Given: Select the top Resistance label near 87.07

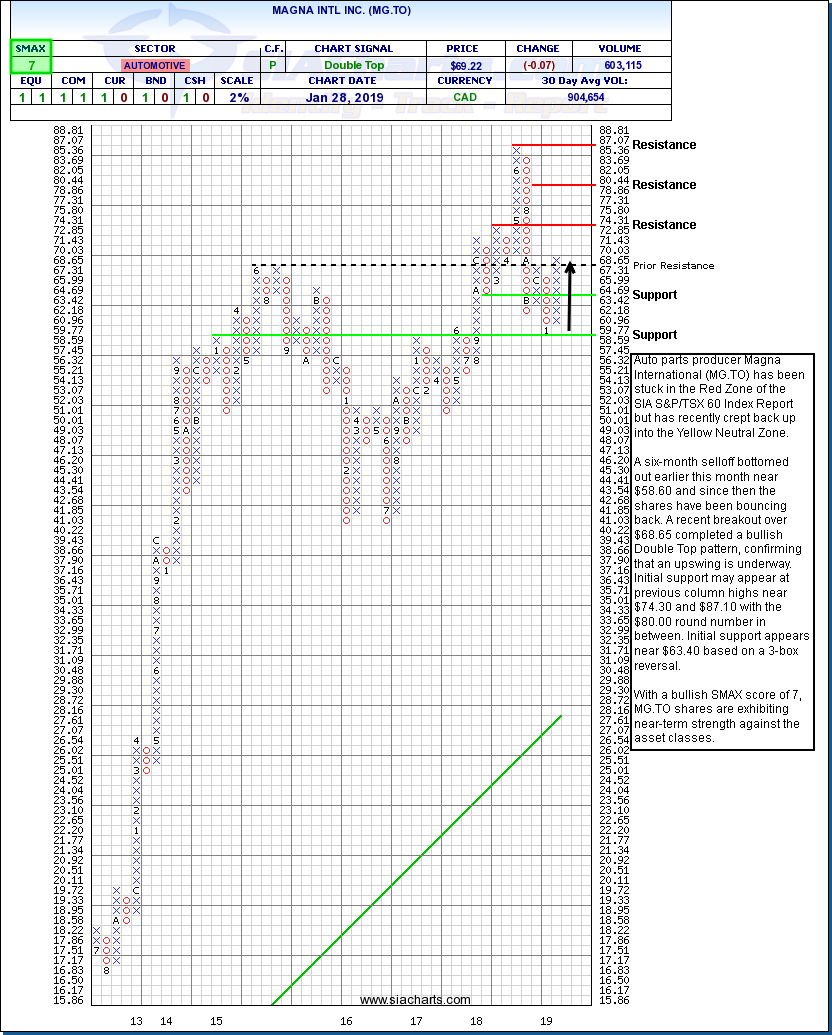Looking at the screenshot, I should pyautogui.click(x=664, y=145).
